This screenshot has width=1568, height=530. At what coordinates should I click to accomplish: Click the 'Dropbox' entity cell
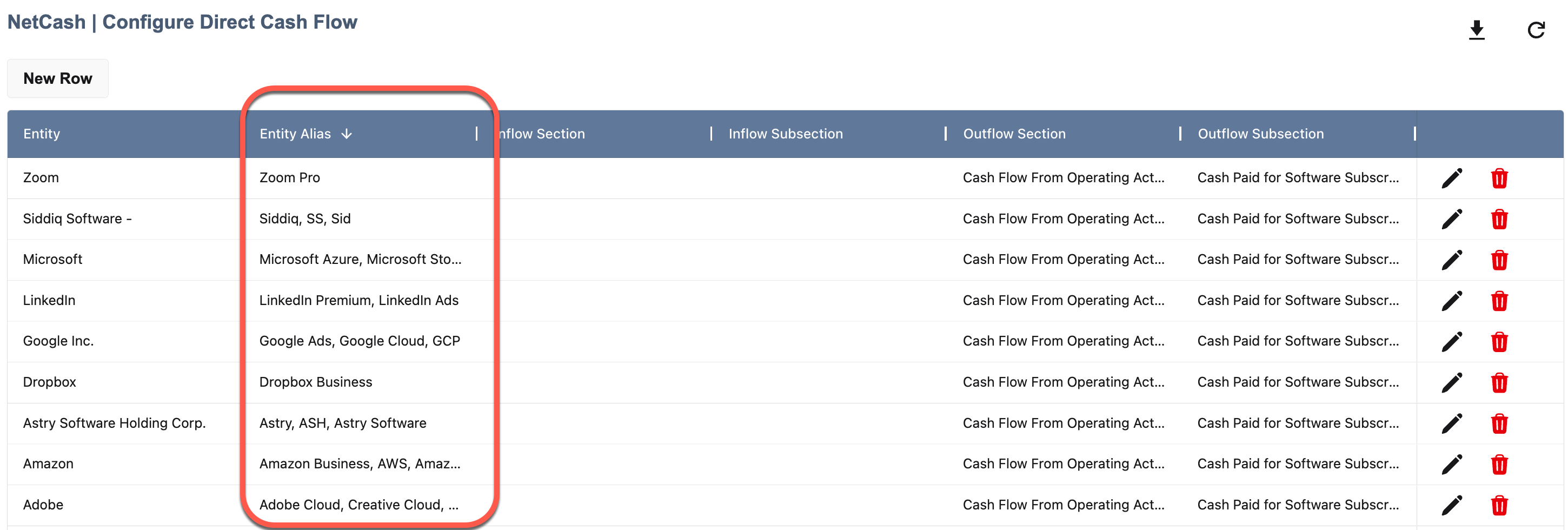pyautogui.click(x=125, y=382)
